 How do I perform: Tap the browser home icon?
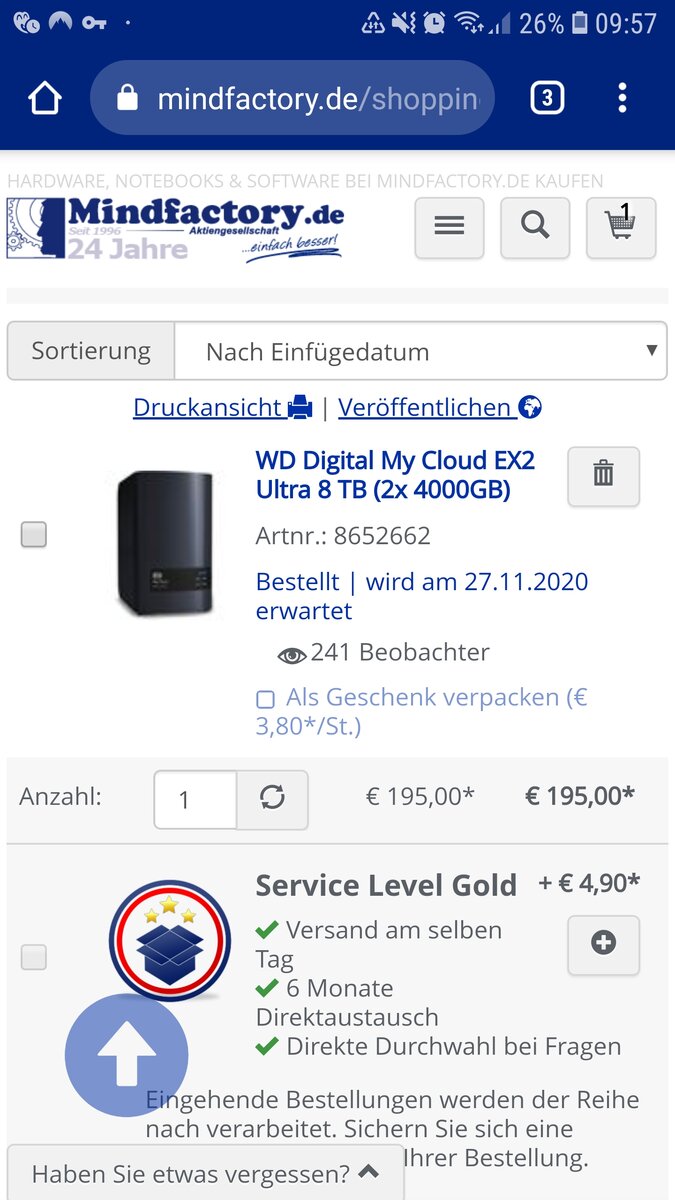coord(45,98)
